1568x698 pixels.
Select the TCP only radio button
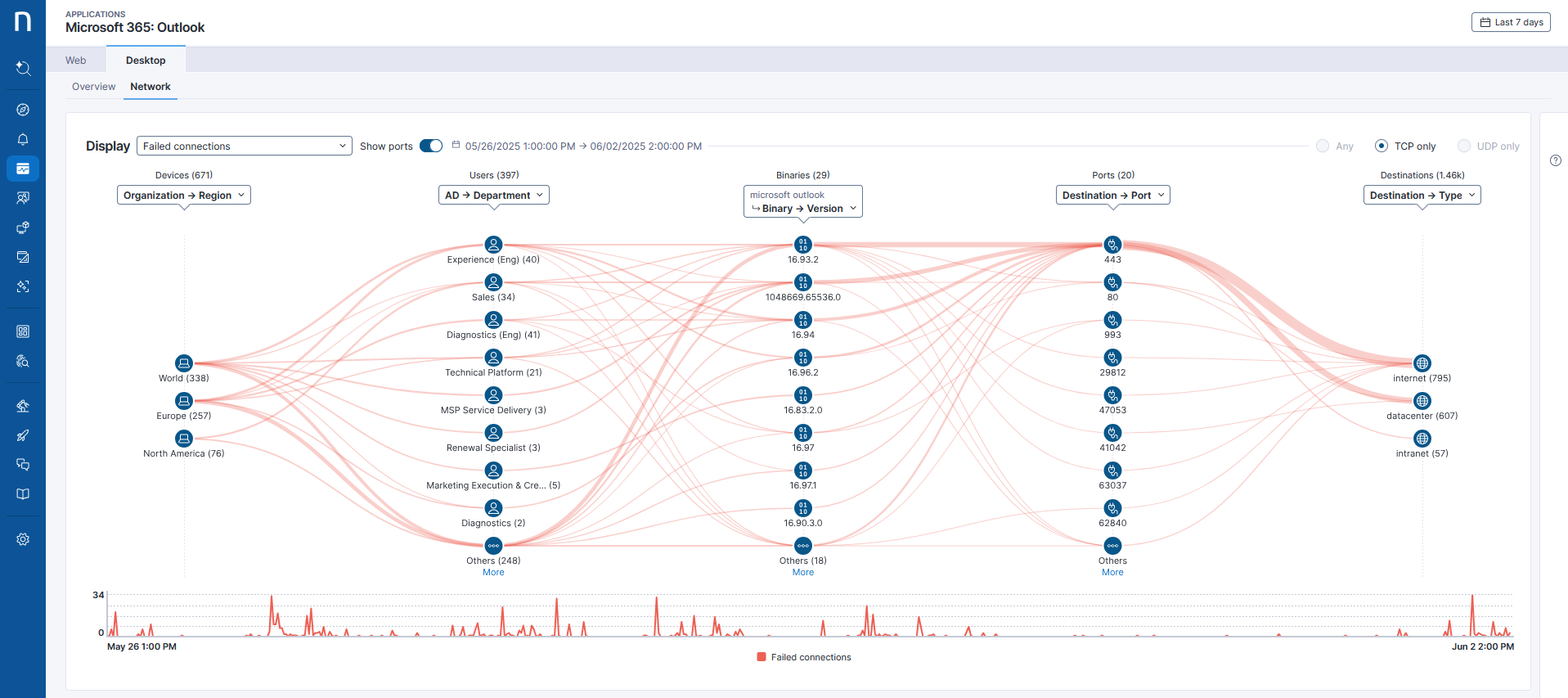pos(1382,146)
